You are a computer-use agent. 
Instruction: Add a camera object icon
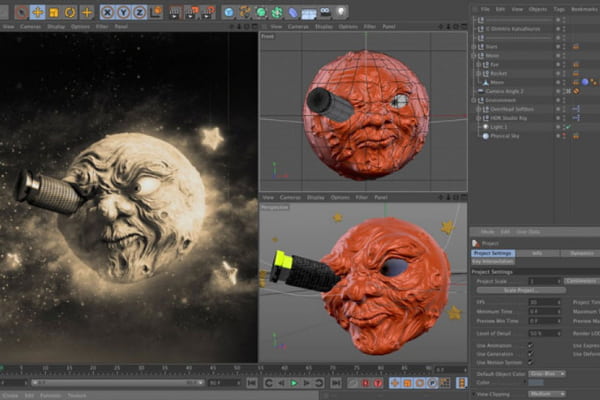325,13
